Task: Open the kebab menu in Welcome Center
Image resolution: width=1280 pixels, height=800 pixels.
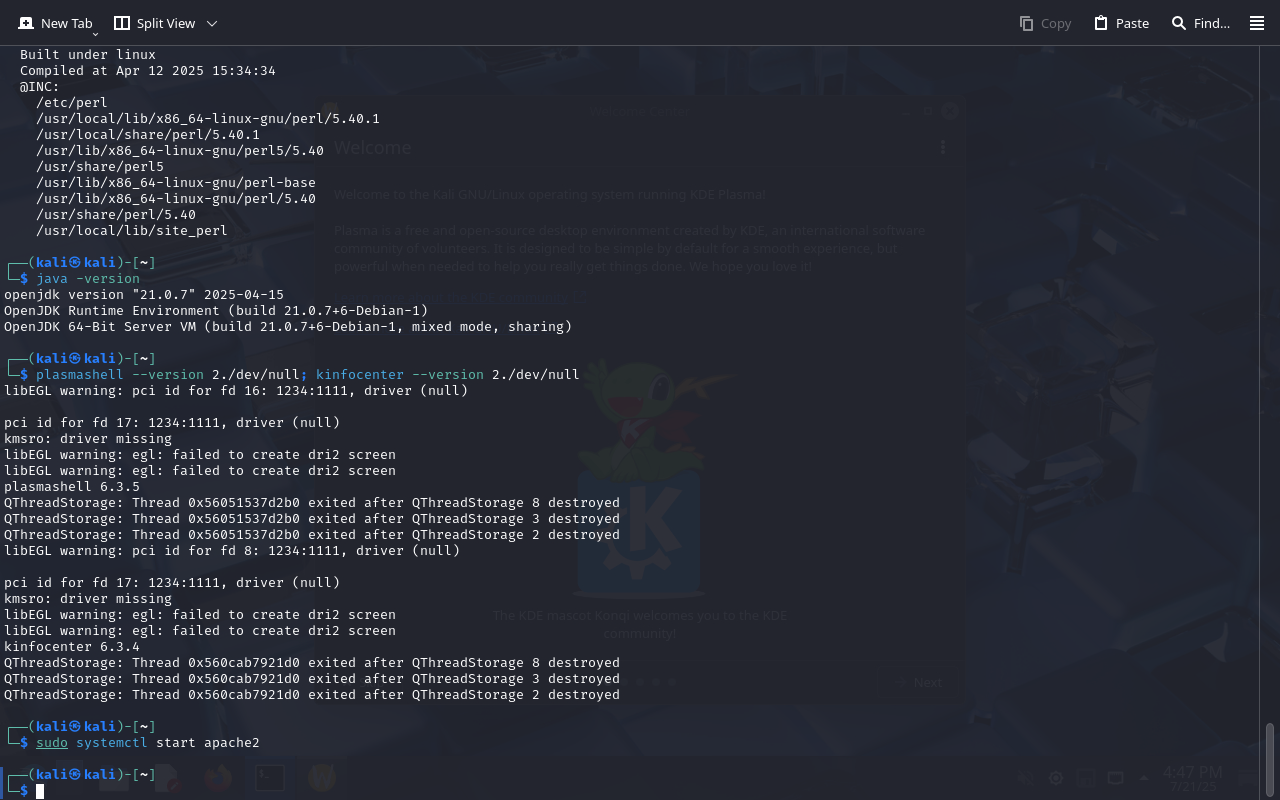Action: [x=942, y=147]
